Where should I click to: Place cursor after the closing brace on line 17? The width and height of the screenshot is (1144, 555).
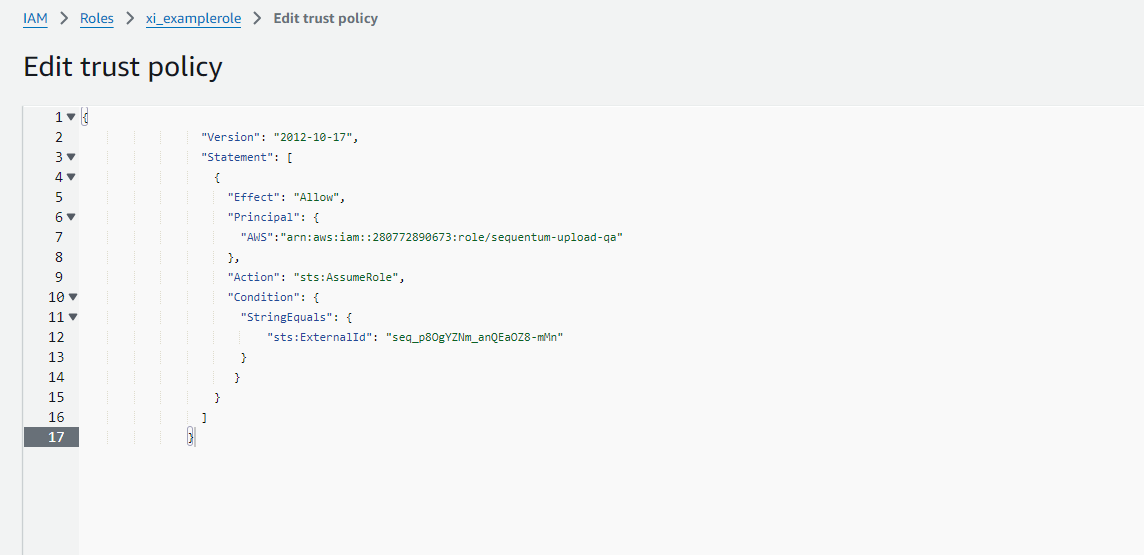196,437
